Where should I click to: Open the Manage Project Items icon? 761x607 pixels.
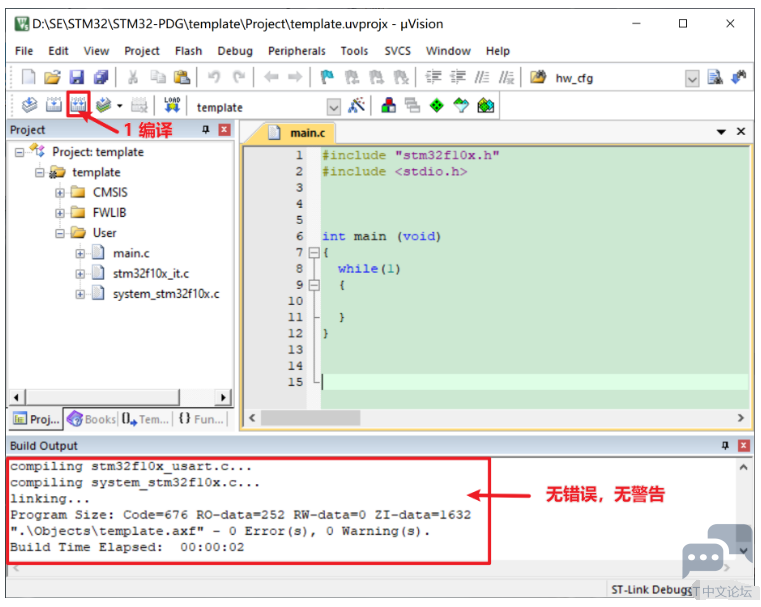click(x=389, y=105)
